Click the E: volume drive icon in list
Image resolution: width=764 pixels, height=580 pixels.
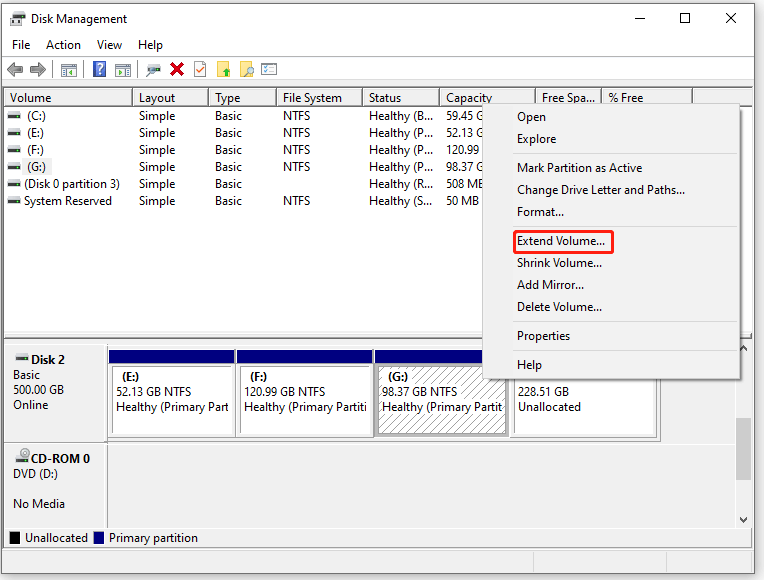[15, 133]
